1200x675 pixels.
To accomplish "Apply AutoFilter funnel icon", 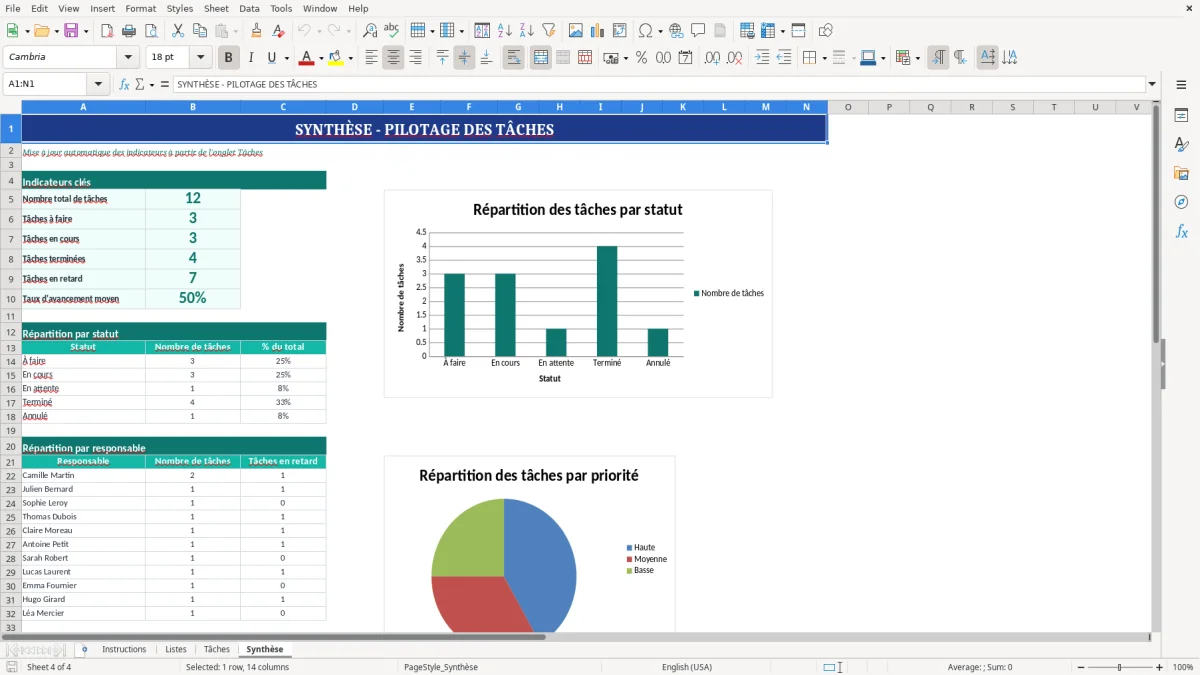I will (x=548, y=31).
